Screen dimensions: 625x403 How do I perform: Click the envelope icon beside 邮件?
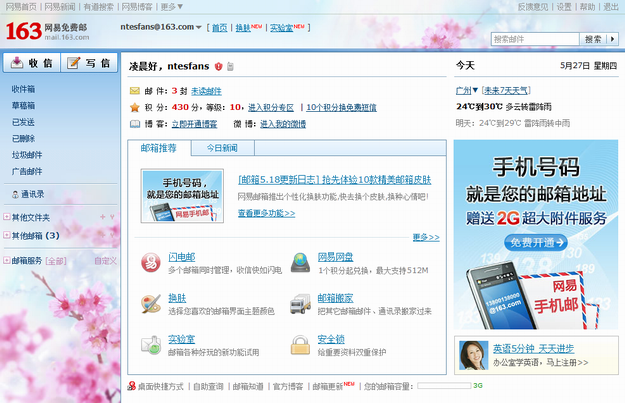click(135, 91)
